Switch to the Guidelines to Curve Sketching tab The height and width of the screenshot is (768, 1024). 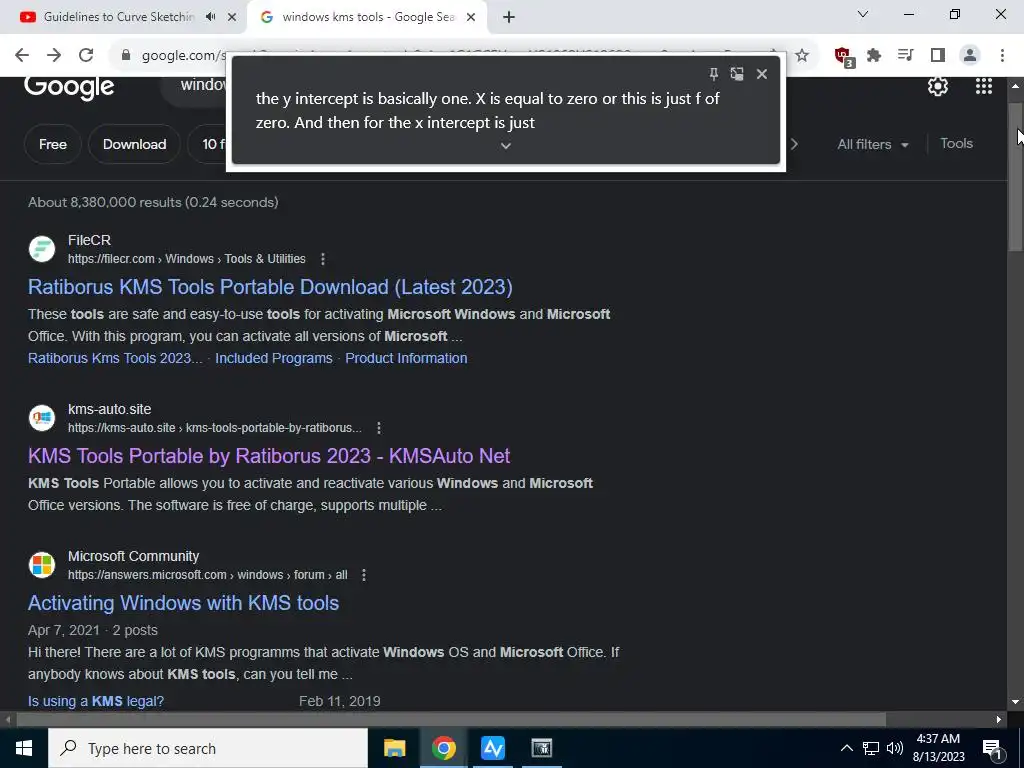point(119,17)
